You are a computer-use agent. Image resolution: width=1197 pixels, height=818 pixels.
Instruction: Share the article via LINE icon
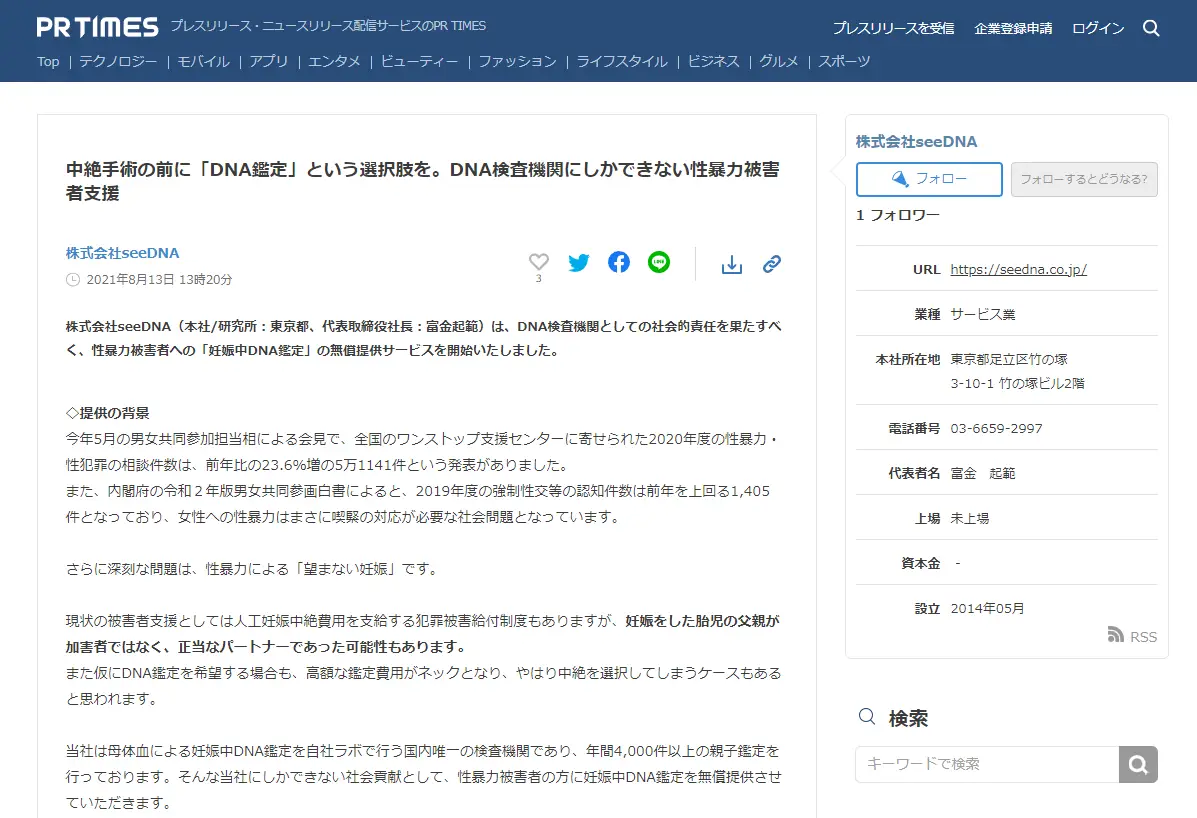pyautogui.click(x=659, y=262)
